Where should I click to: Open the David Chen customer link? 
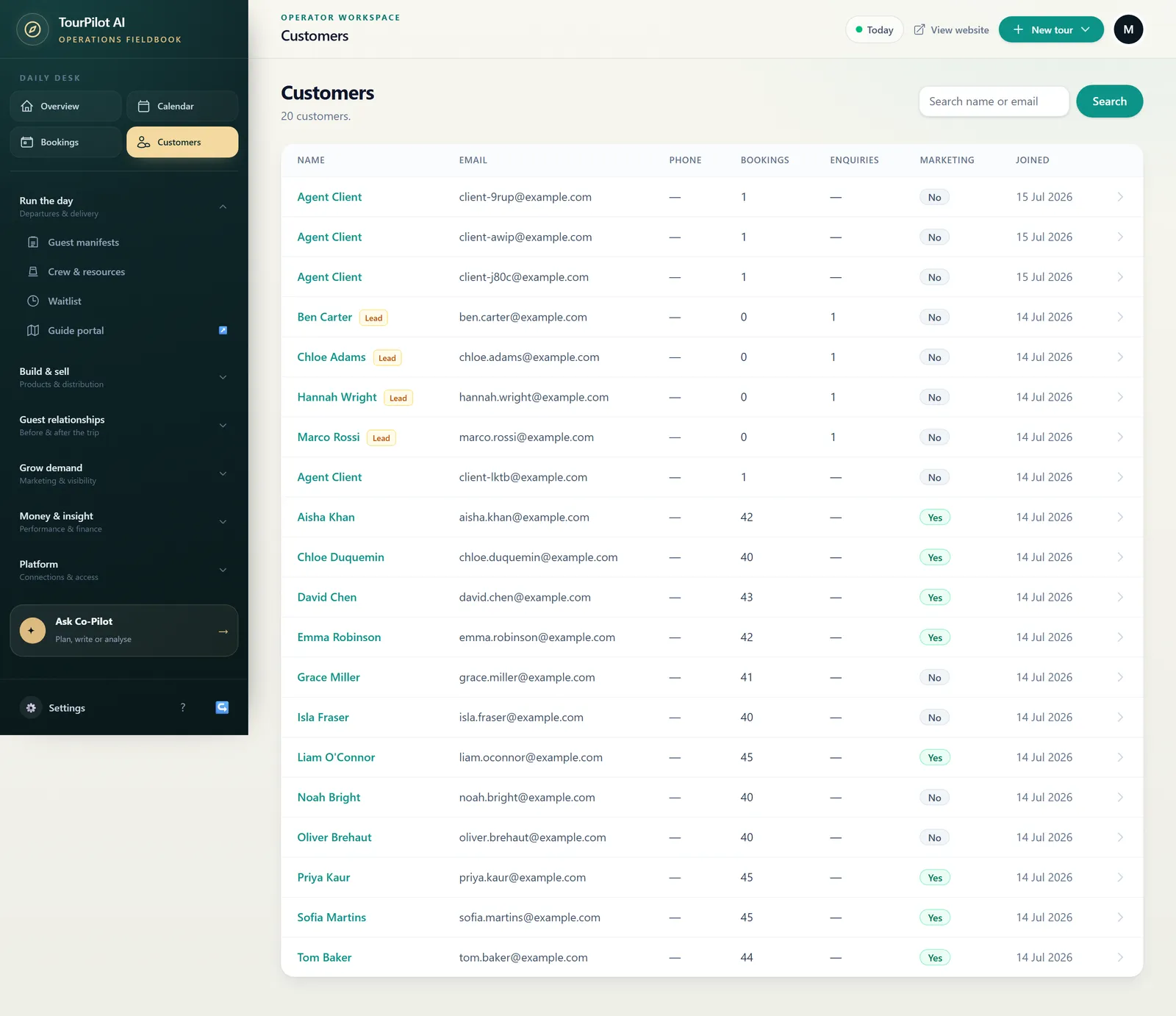click(x=327, y=597)
